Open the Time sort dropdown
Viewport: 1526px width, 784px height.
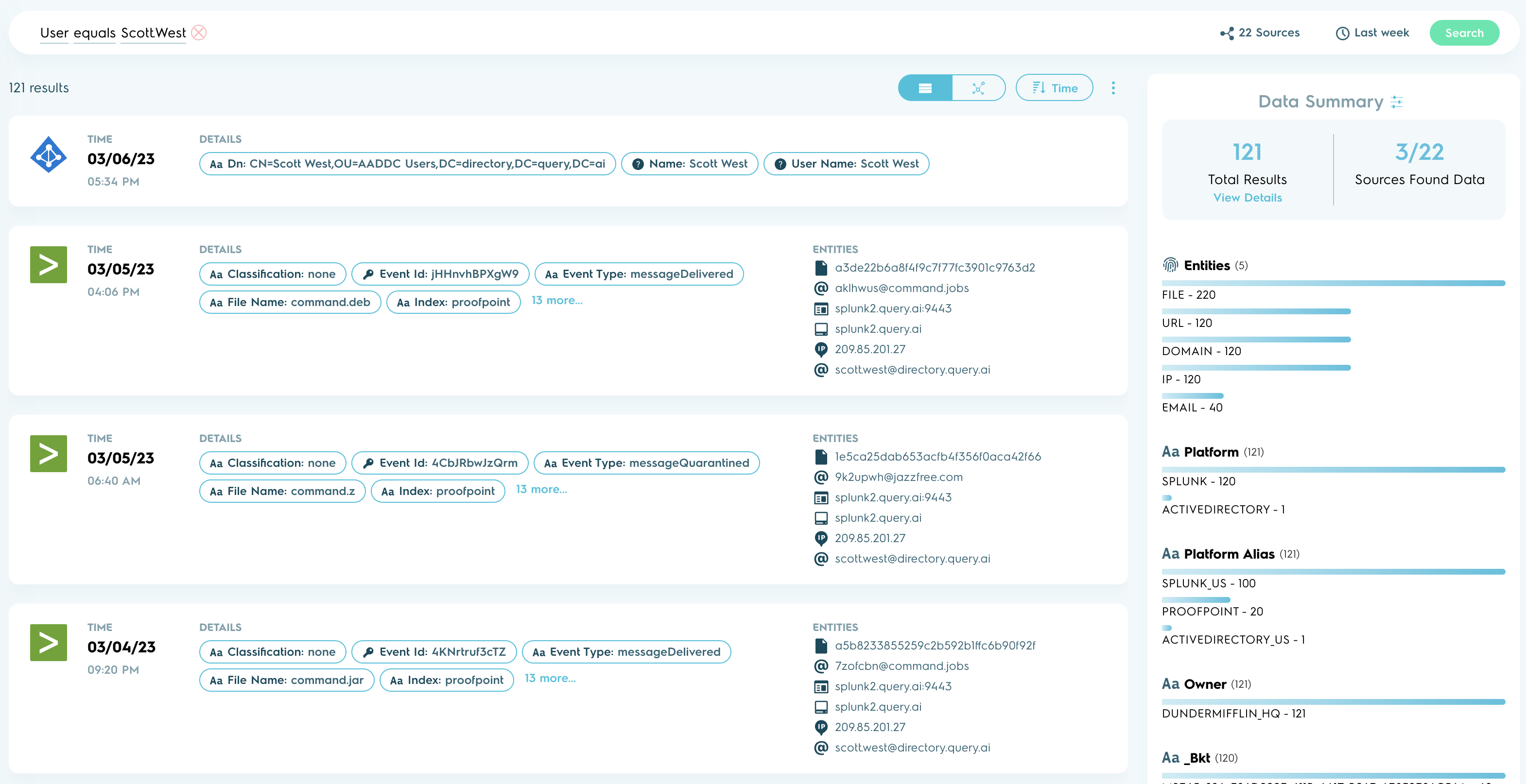click(x=1054, y=88)
